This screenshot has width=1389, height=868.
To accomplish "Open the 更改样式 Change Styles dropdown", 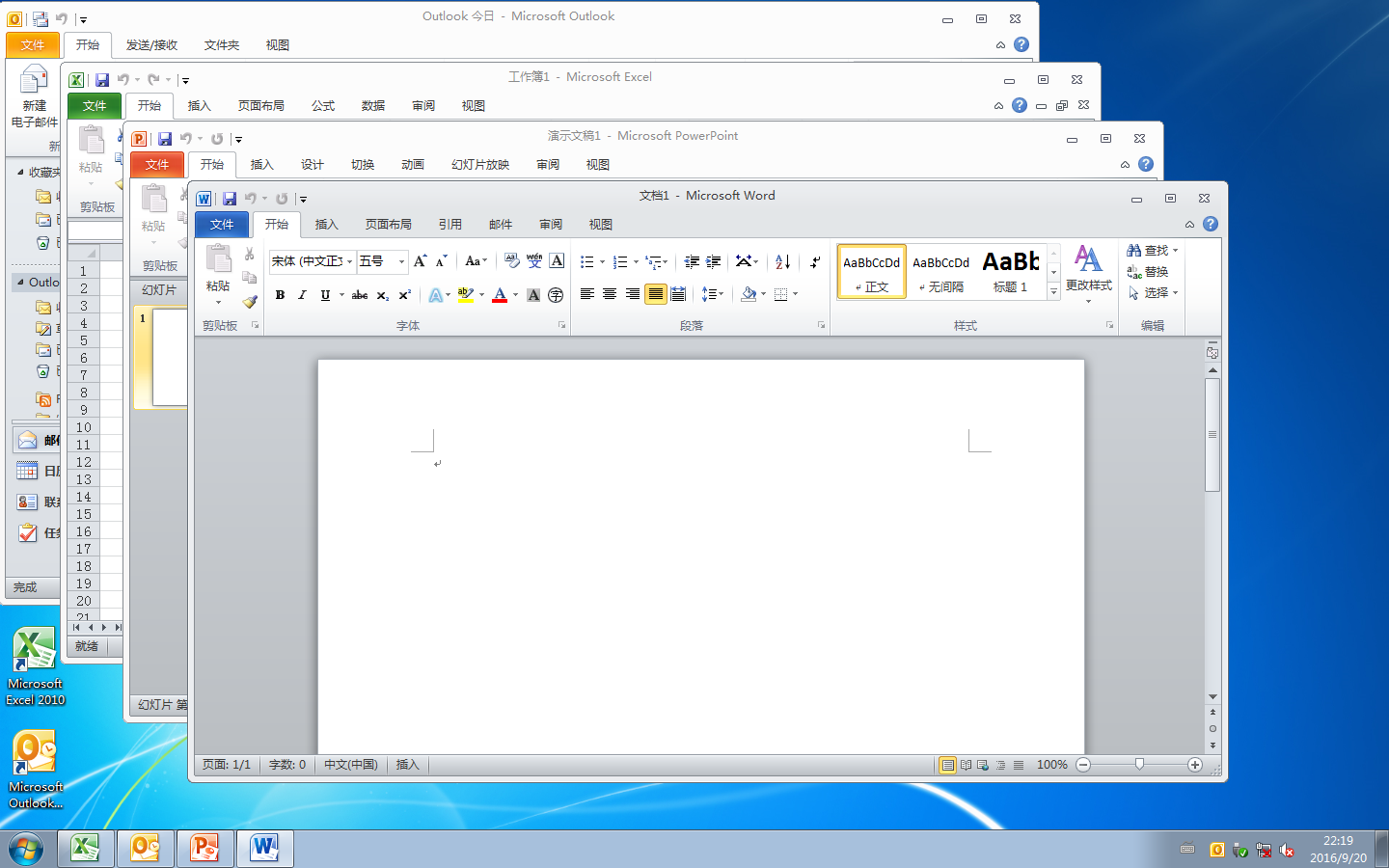I will [x=1088, y=275].
